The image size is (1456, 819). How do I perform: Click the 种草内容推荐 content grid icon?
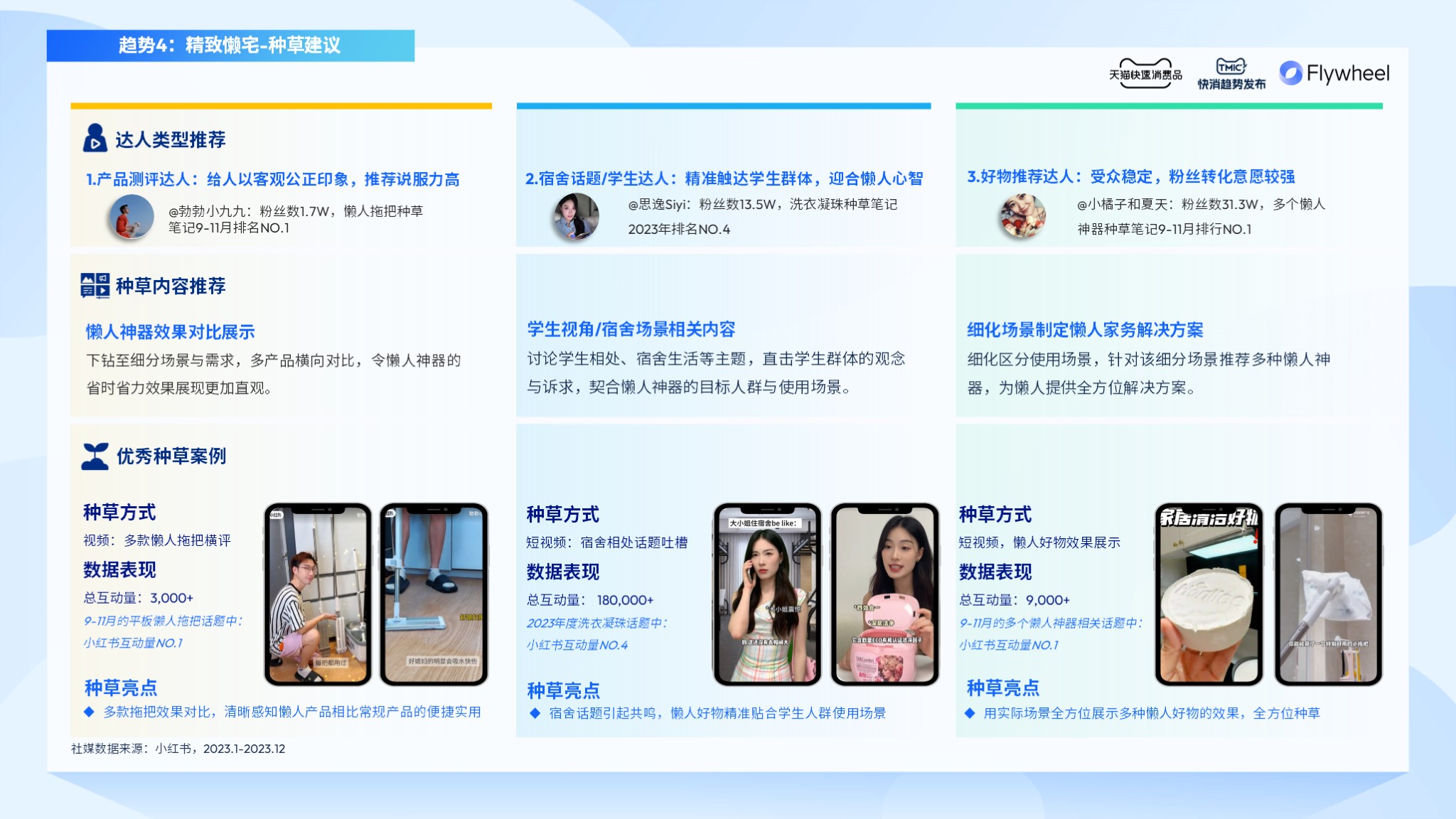[x=95, y=285]
